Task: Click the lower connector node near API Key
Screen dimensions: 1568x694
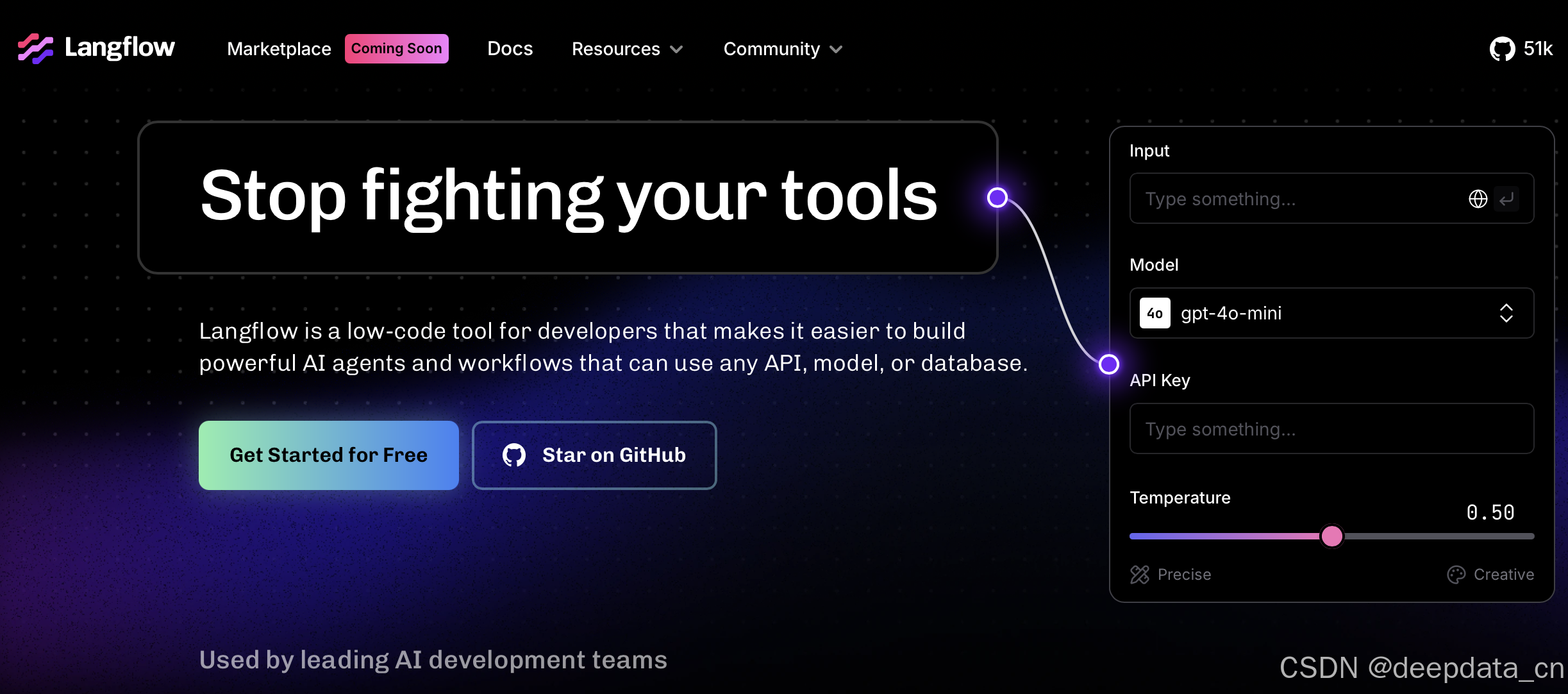Action: 1108,364
